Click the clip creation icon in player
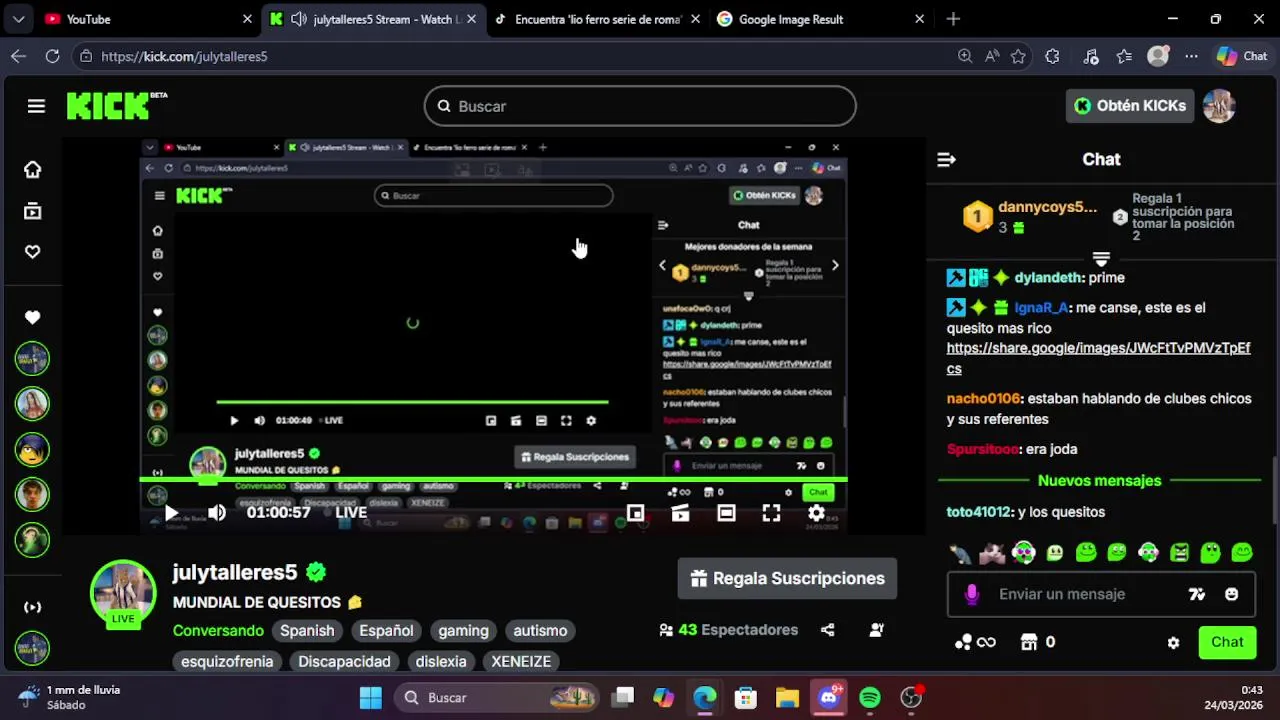The height and width of the screenshot is (720, 1280). coord(680,513)
